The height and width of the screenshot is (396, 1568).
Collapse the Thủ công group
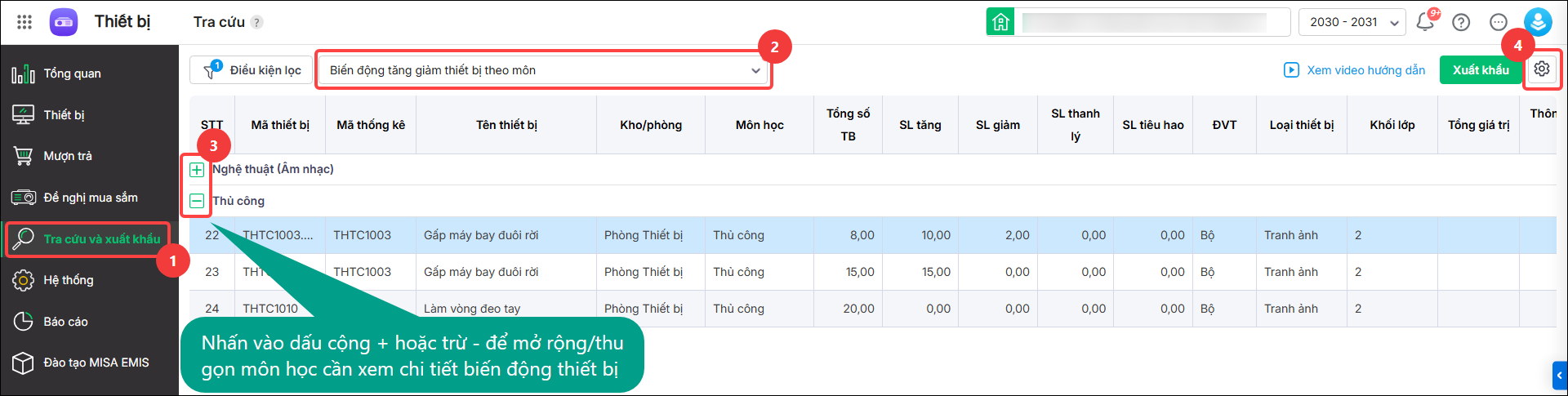pos(197,201)
